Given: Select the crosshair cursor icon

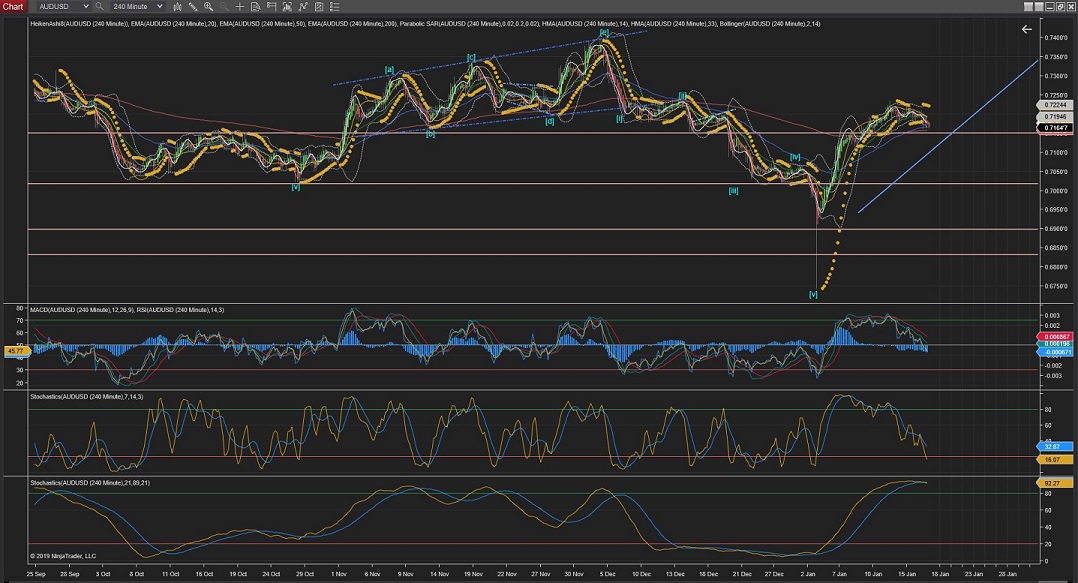Looking at the screenshot, I should 240,6.
